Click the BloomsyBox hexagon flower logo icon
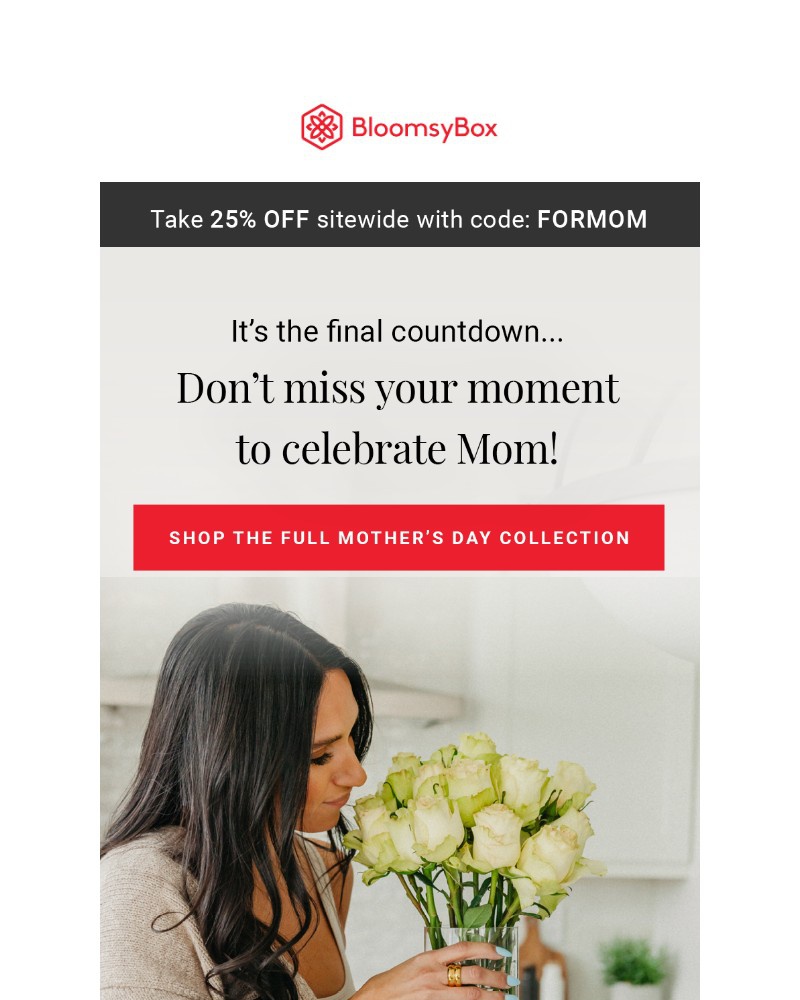Screen dimensions: 800x1000 (x=322, y=127)
